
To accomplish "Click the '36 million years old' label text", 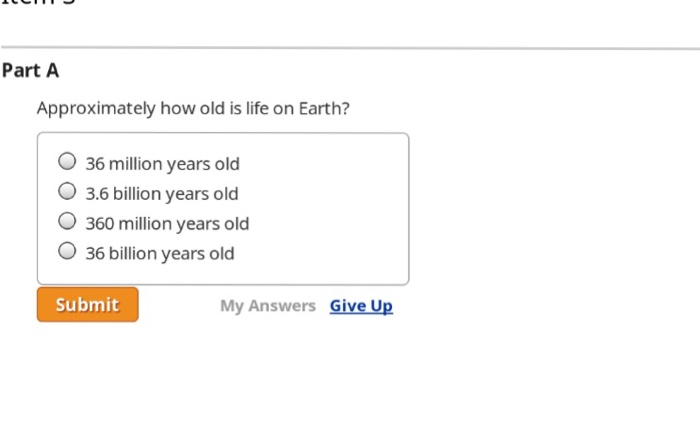I will pos(162,163).
